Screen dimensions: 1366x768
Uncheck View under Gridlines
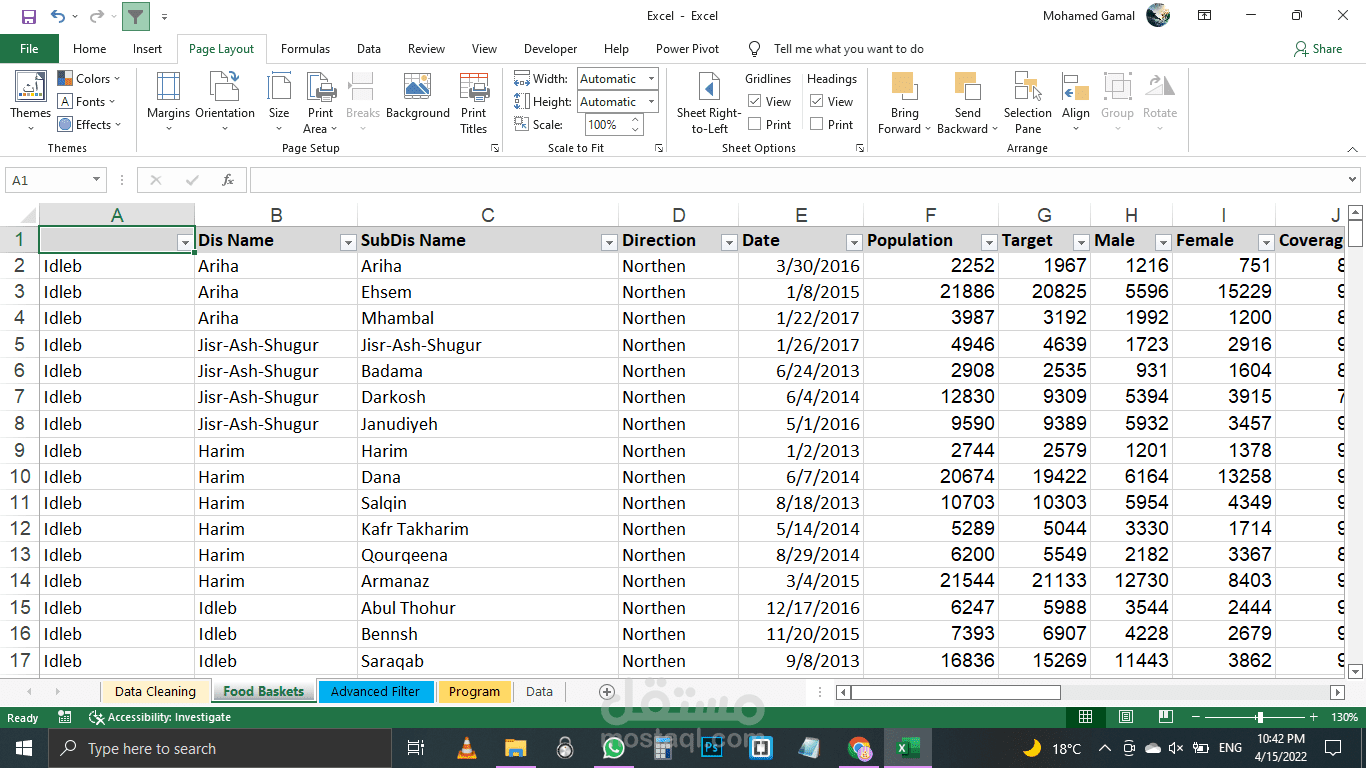[753, 101]
